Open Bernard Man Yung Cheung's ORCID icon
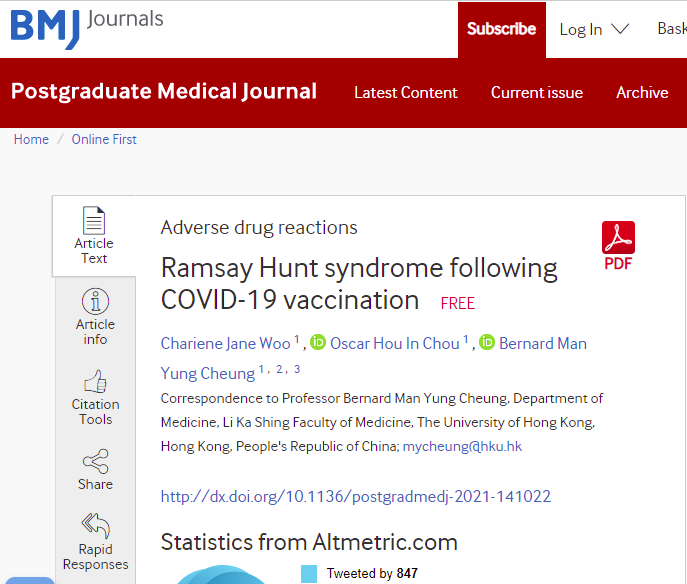 pos(487,342)
